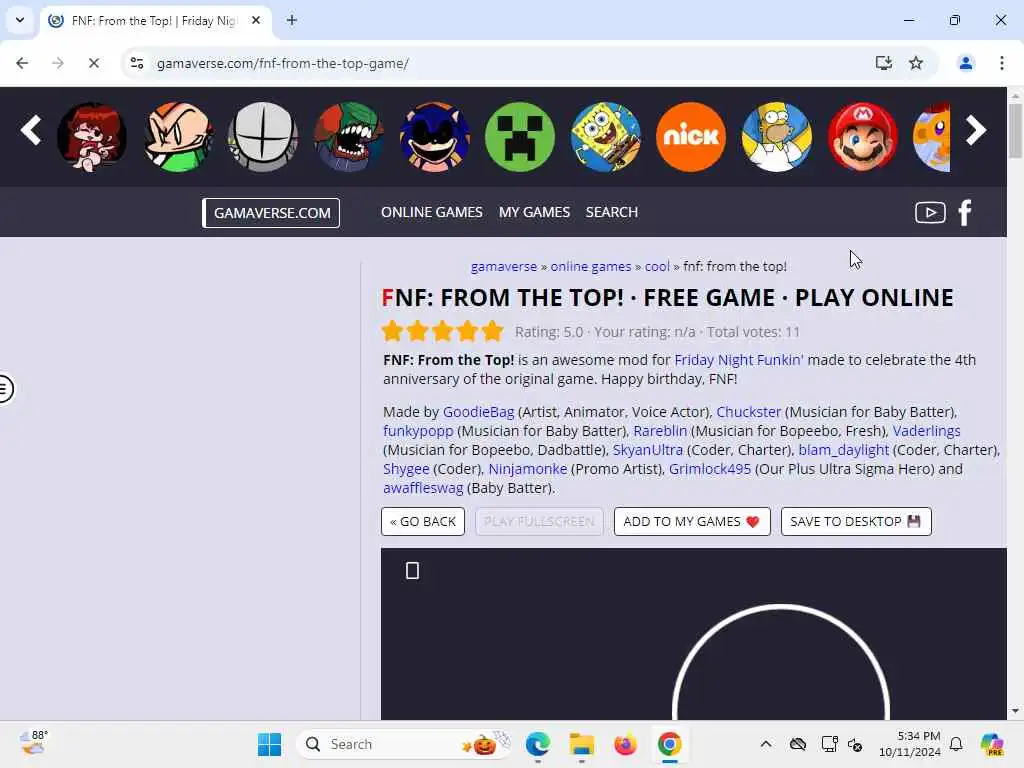Screen dimensions: 1024x768
Task: Click the Windows taskbar Search box
Action: click(403, 744)
